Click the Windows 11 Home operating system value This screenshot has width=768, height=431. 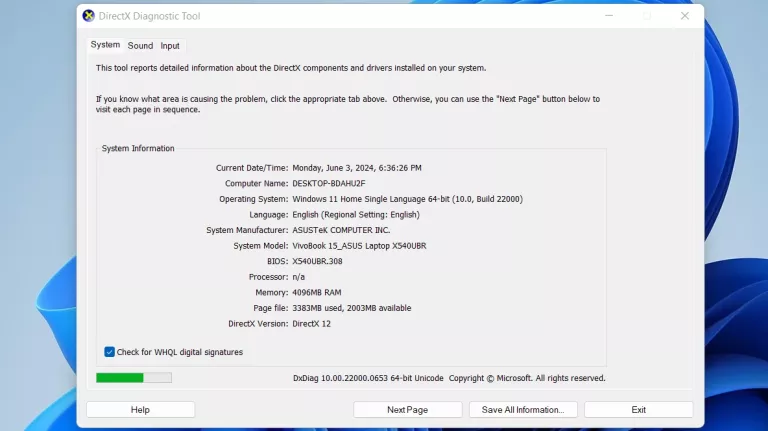click(x=408, y=199)
